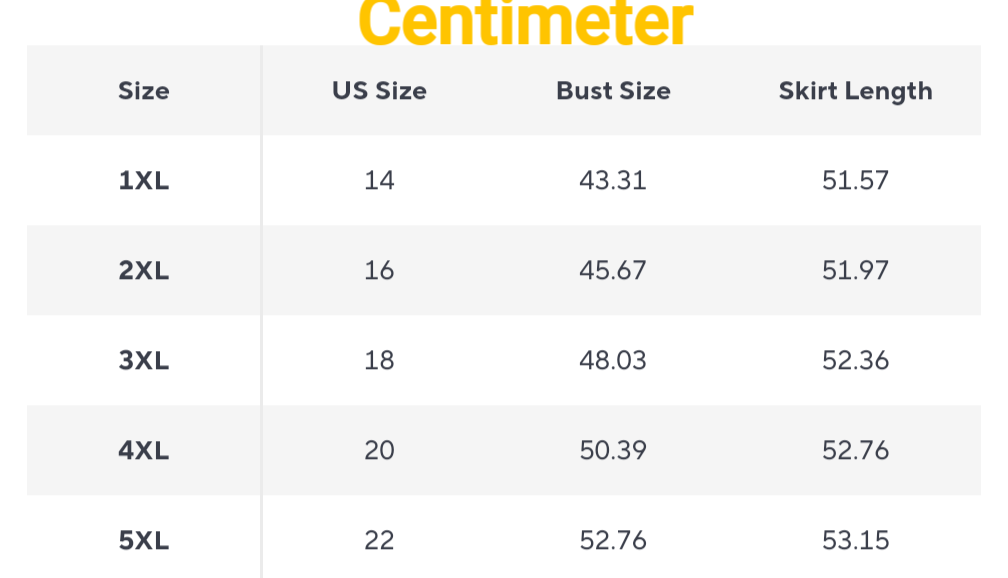
Task: Click the 5XL size row label
Action: pos(144,541)
